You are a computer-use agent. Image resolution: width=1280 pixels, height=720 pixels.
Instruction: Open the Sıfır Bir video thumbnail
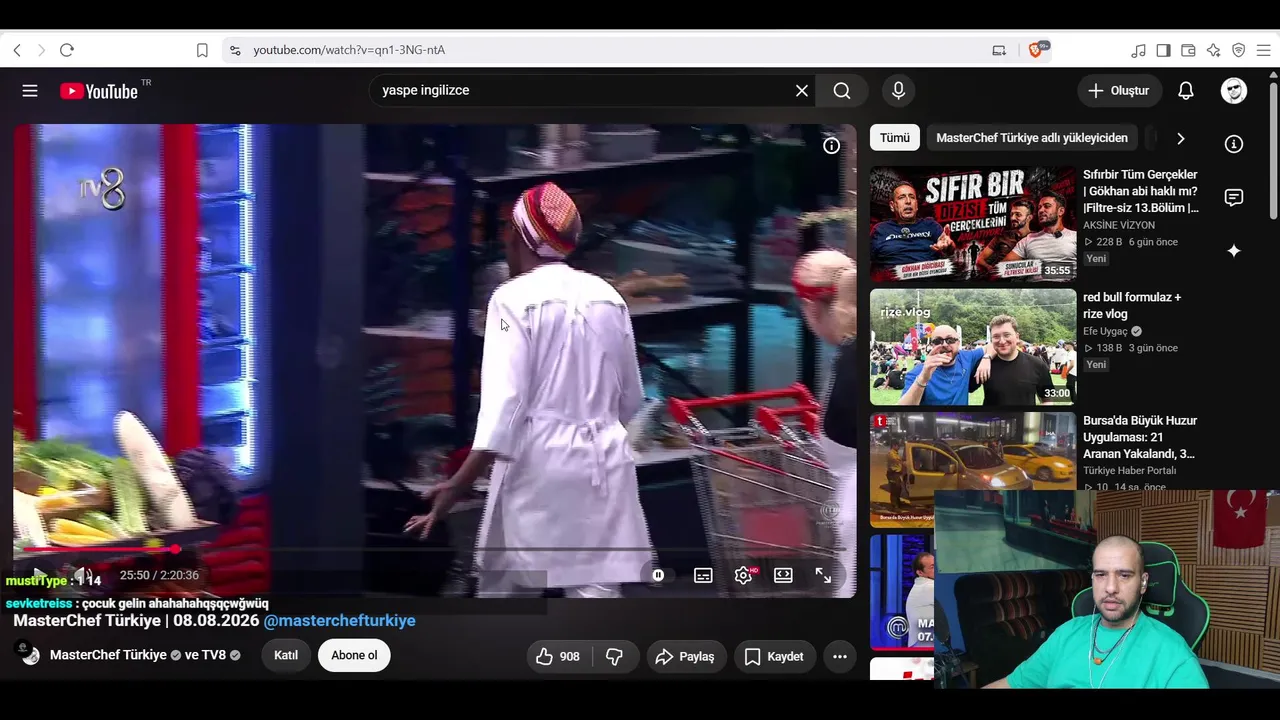pos(973,224)
